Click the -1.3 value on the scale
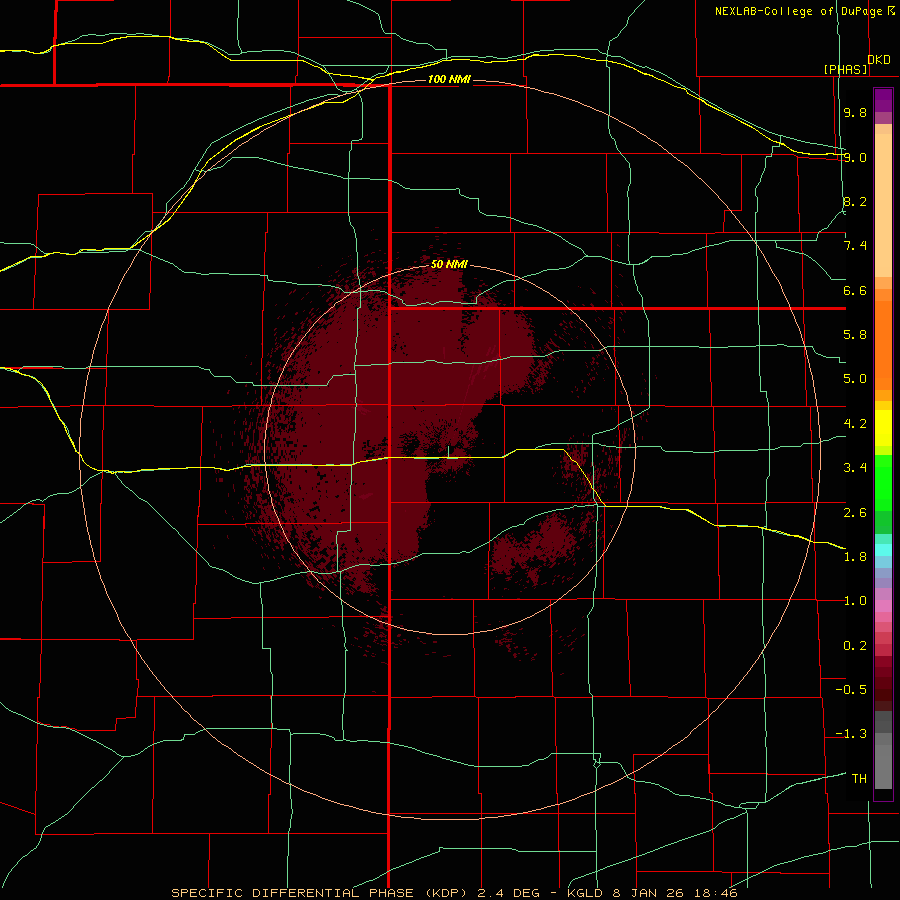The image size is (900, 900). (851, 734)
